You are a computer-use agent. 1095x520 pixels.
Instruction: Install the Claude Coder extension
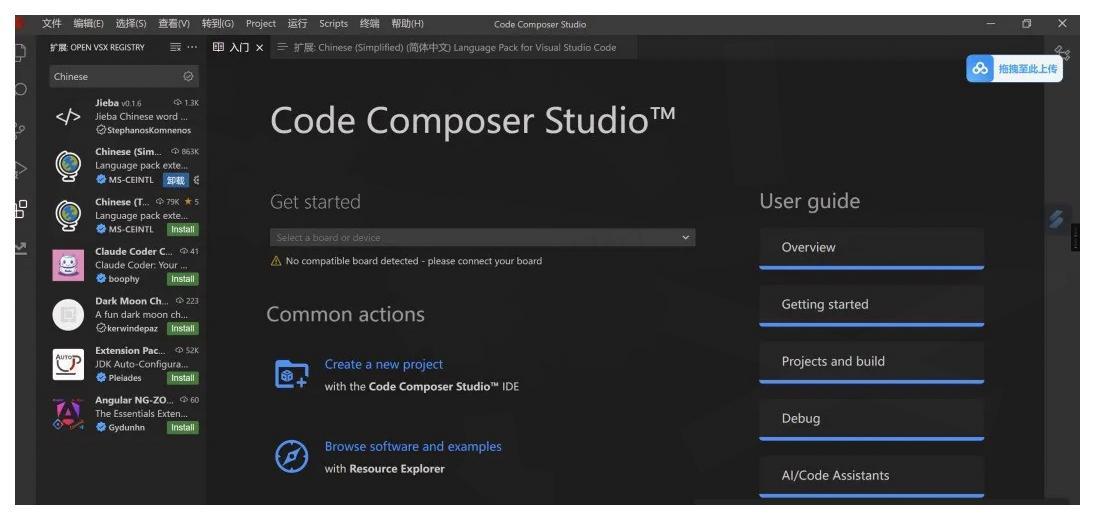(x=182, y=279)
